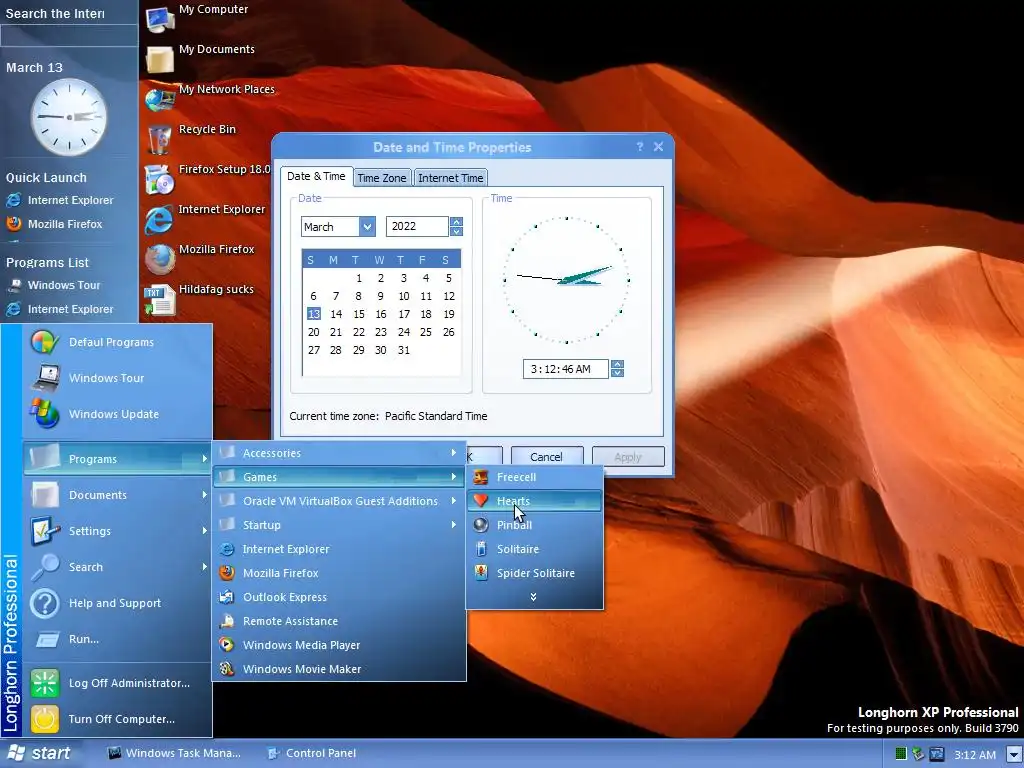1024x768 pixels.
Task: Select day 25 in calendar
Action: pyautogui.click(x=426, y=332)
